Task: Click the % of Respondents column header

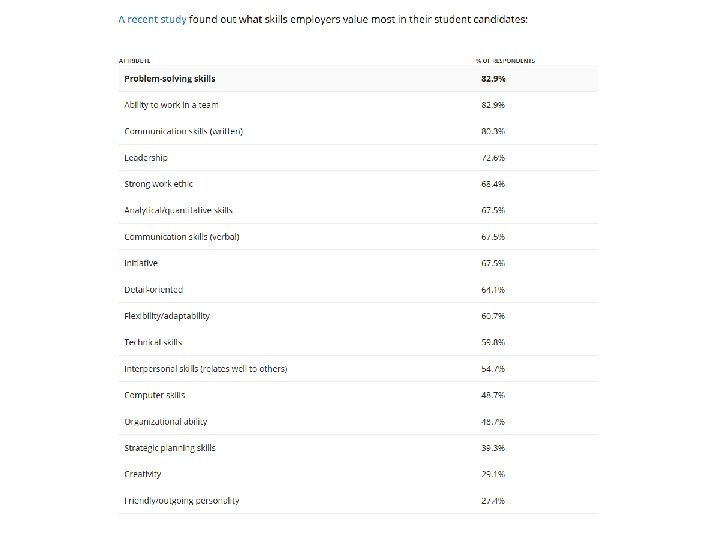Action: click(505, 60)
